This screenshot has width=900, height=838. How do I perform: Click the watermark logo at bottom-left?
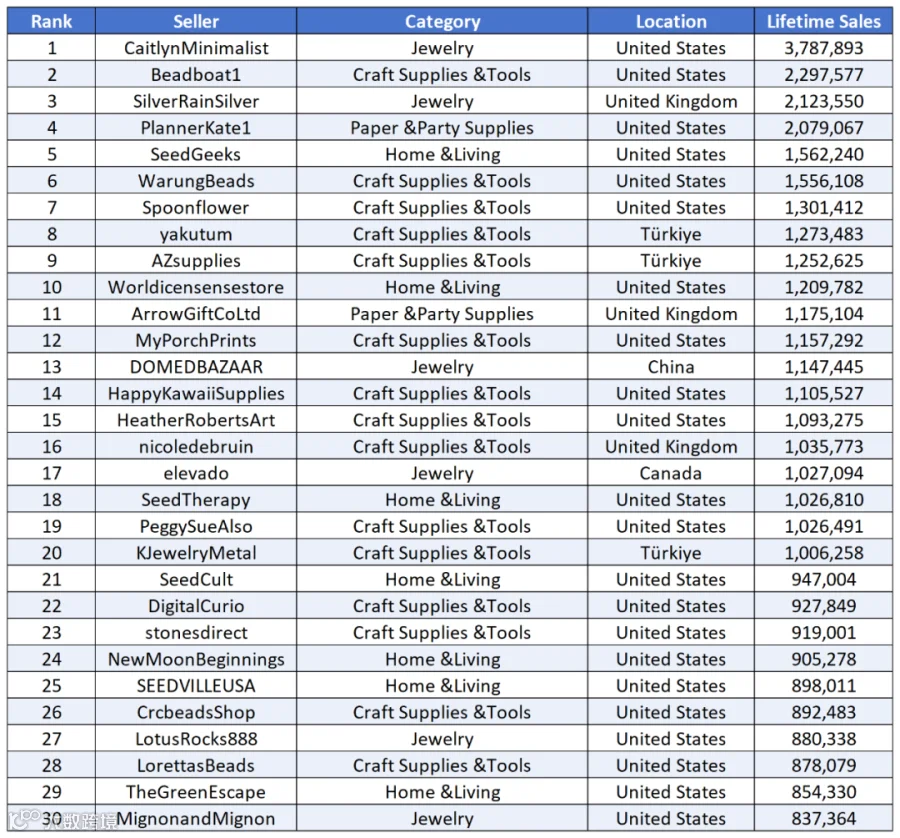click(62, 820)
